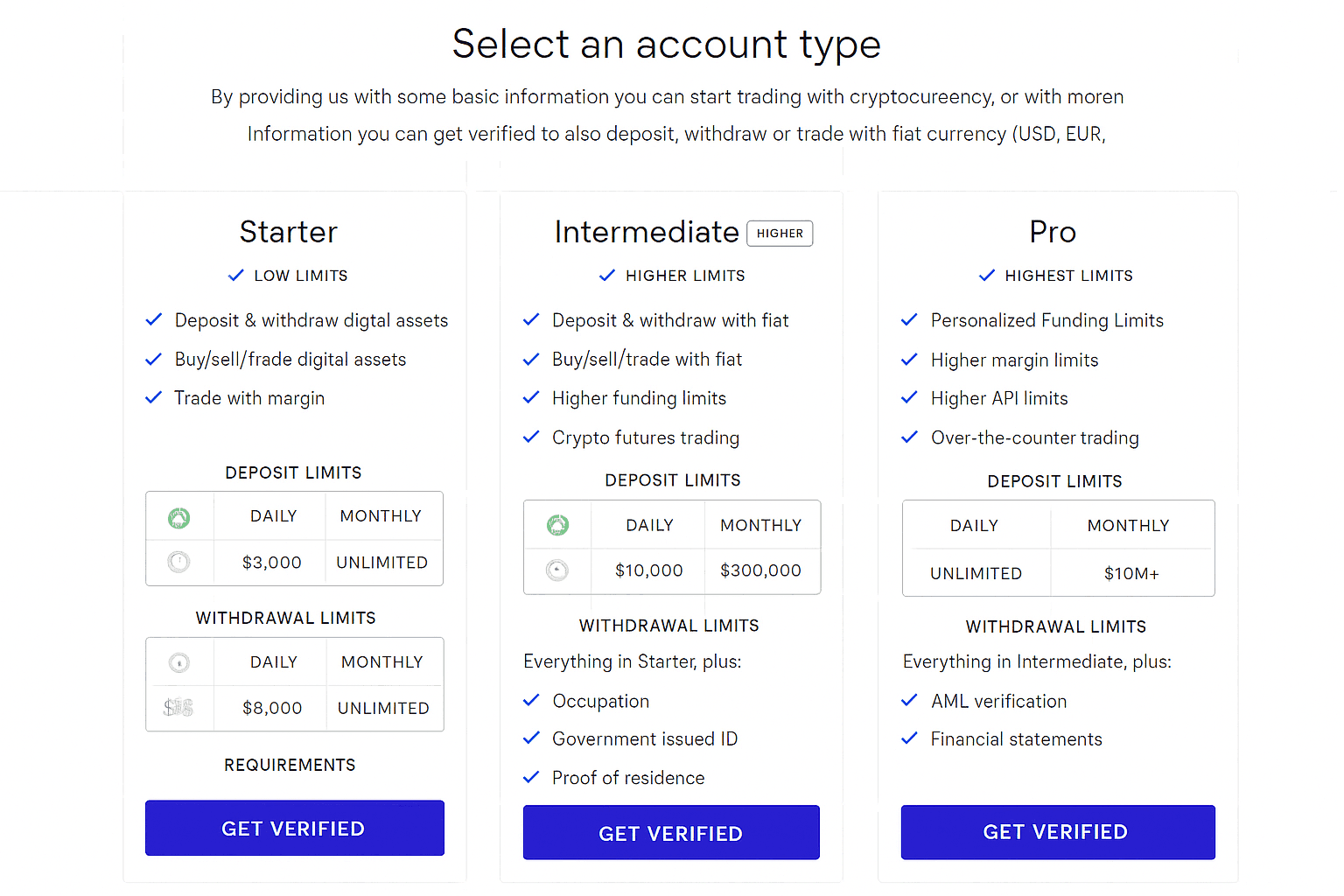Click checkmark beside Over-the-counter trading
Image resolution: width=1344 pixels, height=896 pixels.
click(x=910, y=437)
